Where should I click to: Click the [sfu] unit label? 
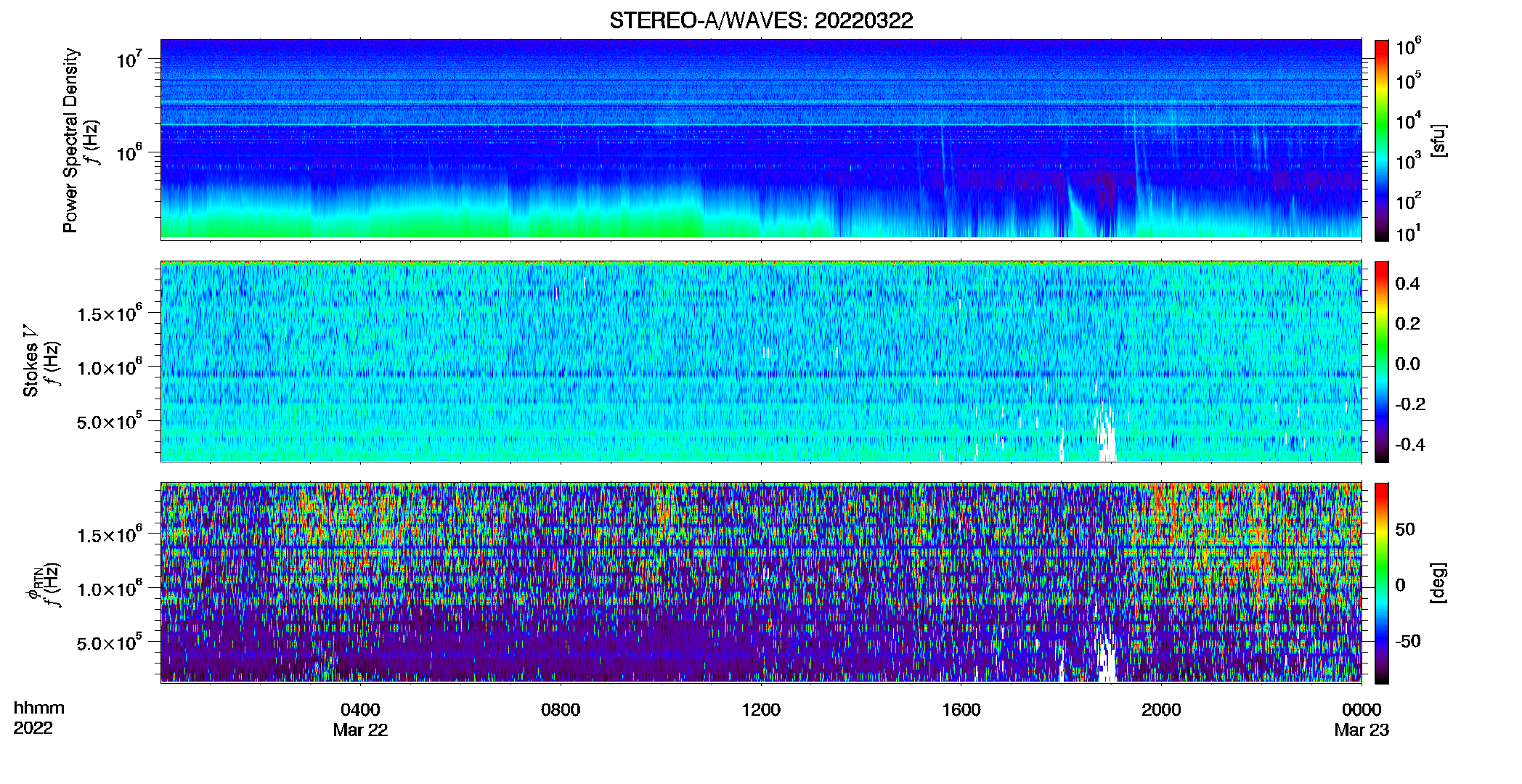pyautogui.click(x=1438, y=140)
